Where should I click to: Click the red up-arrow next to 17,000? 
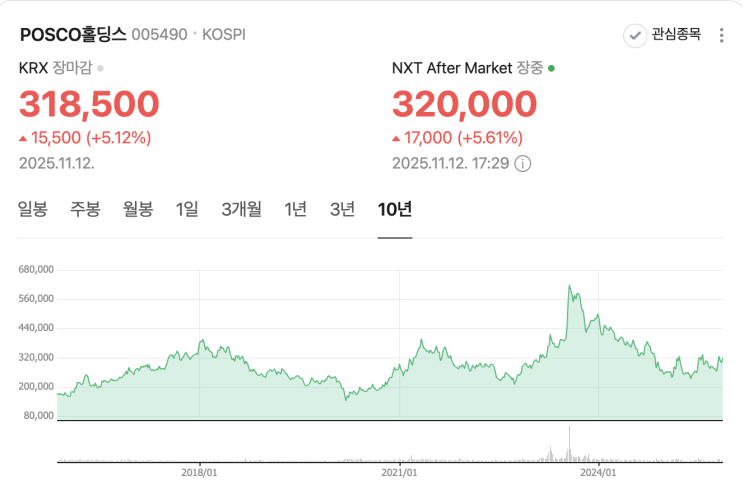[x=396, y=138]
